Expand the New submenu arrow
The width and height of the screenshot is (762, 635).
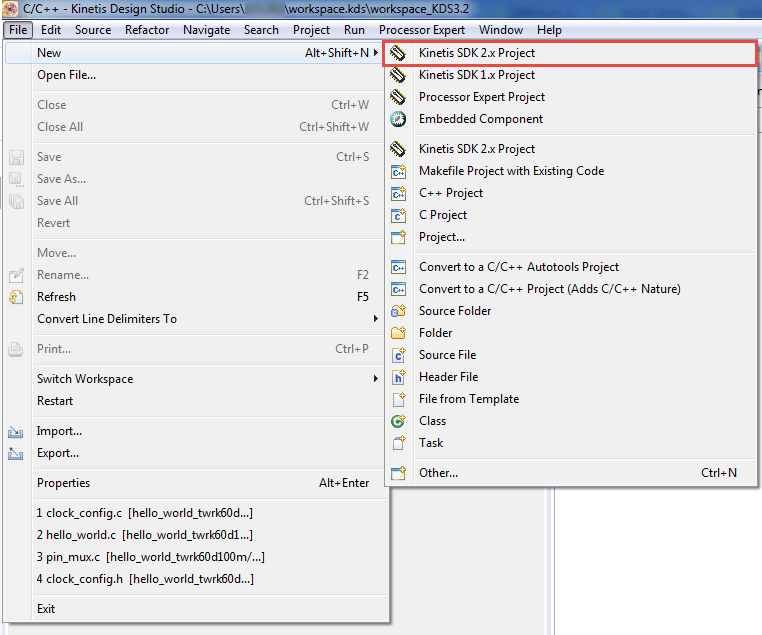pos(376,52)
